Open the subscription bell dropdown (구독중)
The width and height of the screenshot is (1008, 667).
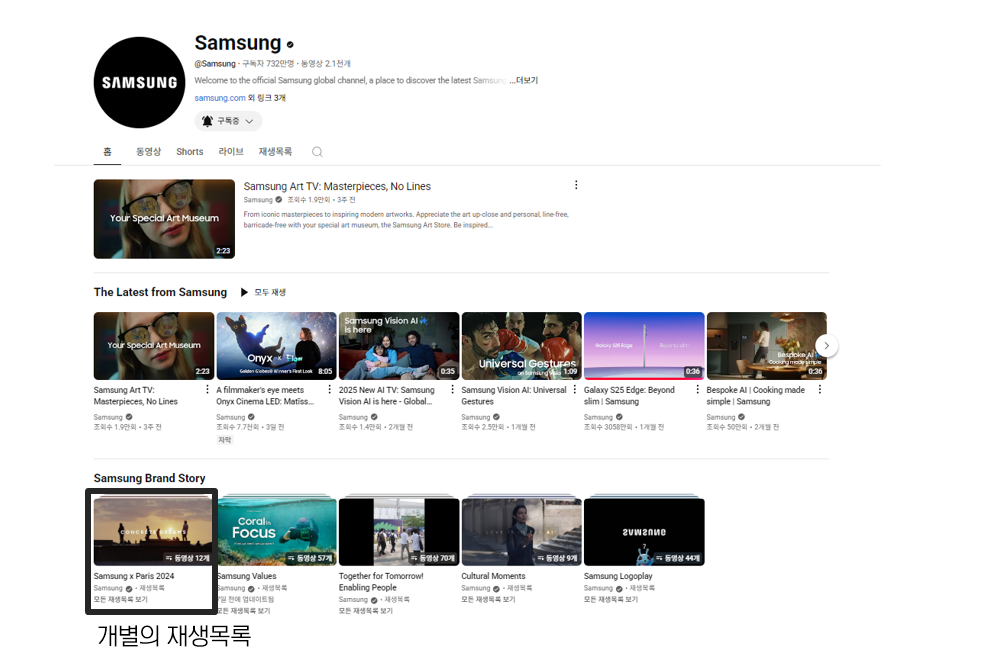point(228,121)
